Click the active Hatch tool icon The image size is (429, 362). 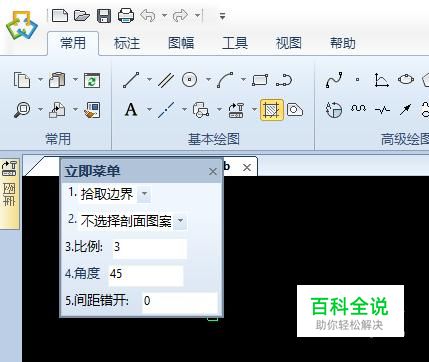[272, 110]
